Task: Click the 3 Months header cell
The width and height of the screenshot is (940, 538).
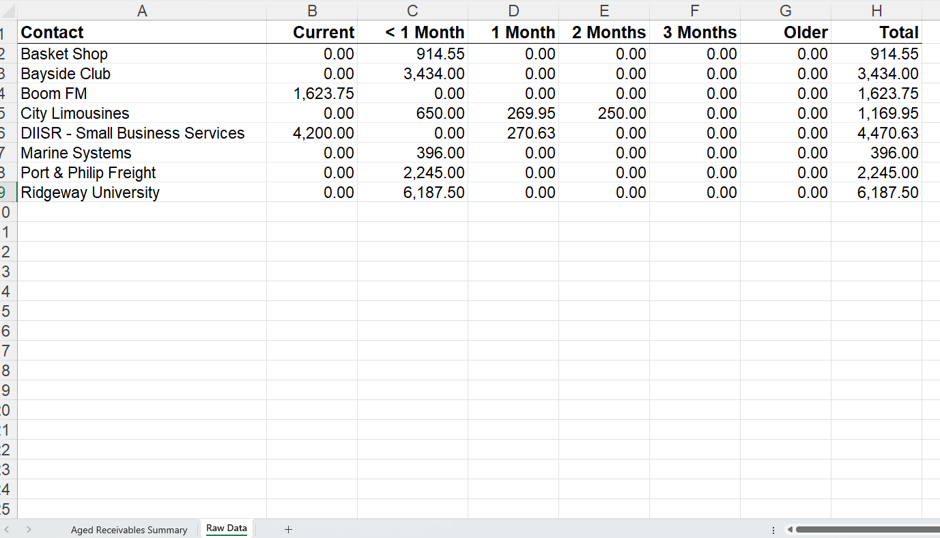Action: [695, 32]
